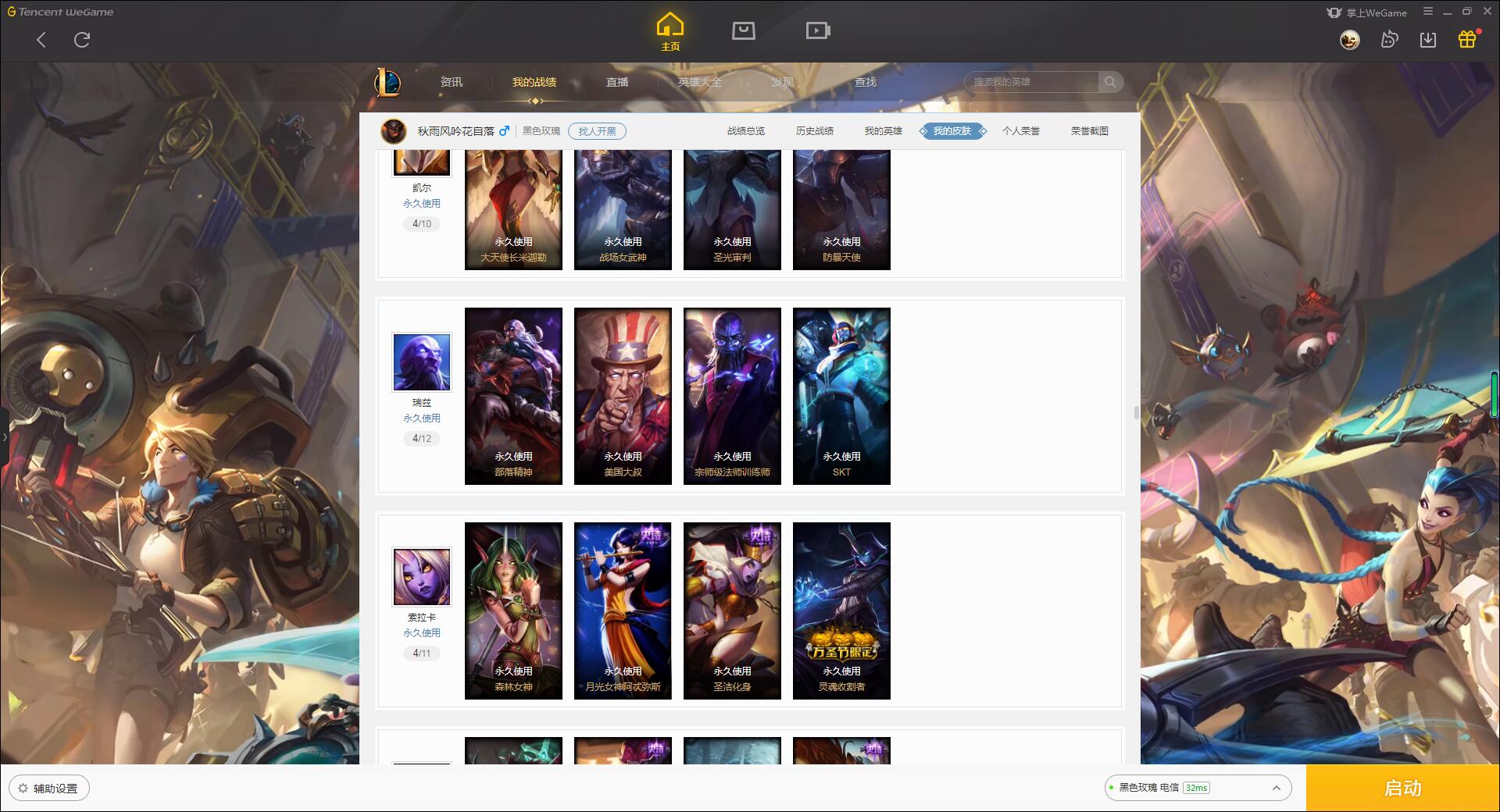Refresh the page with reload icon
Screen dimensions: 1500x812
82,40
